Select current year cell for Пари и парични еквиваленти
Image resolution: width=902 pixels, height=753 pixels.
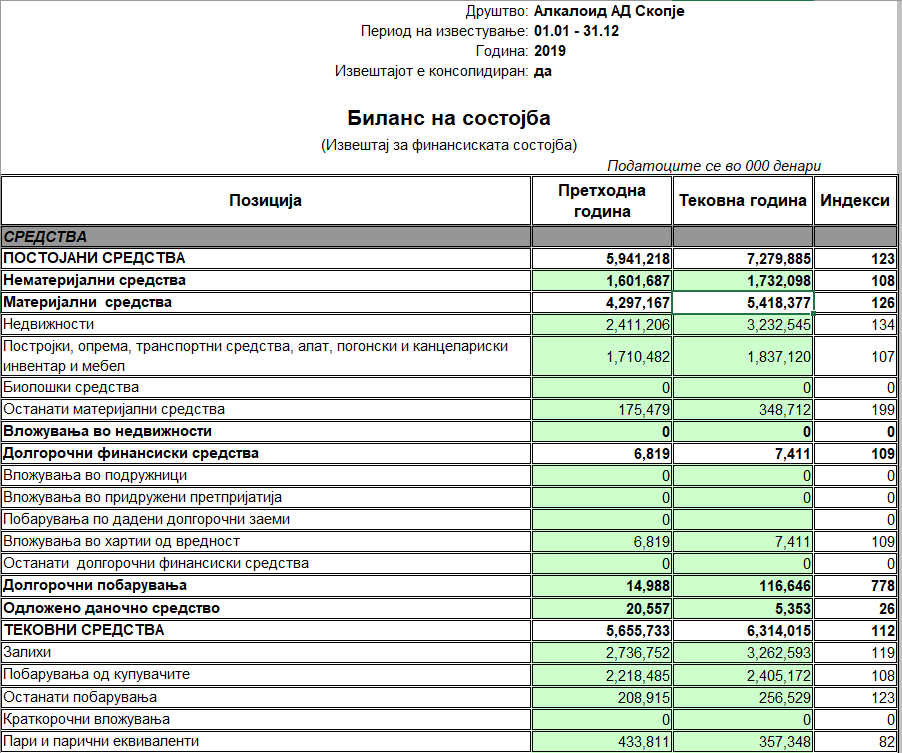coord(742,742)
